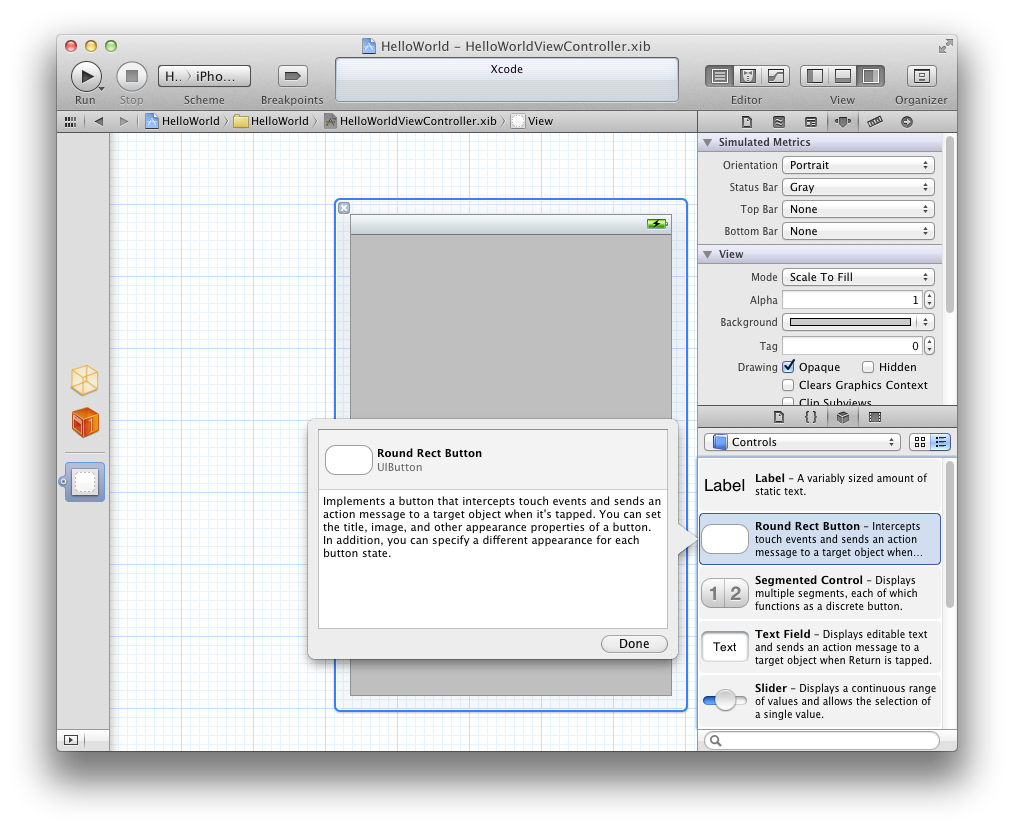1014x830 pixels.
Task: Select the Size inspector ruler icon
Action: pos(877,121)
